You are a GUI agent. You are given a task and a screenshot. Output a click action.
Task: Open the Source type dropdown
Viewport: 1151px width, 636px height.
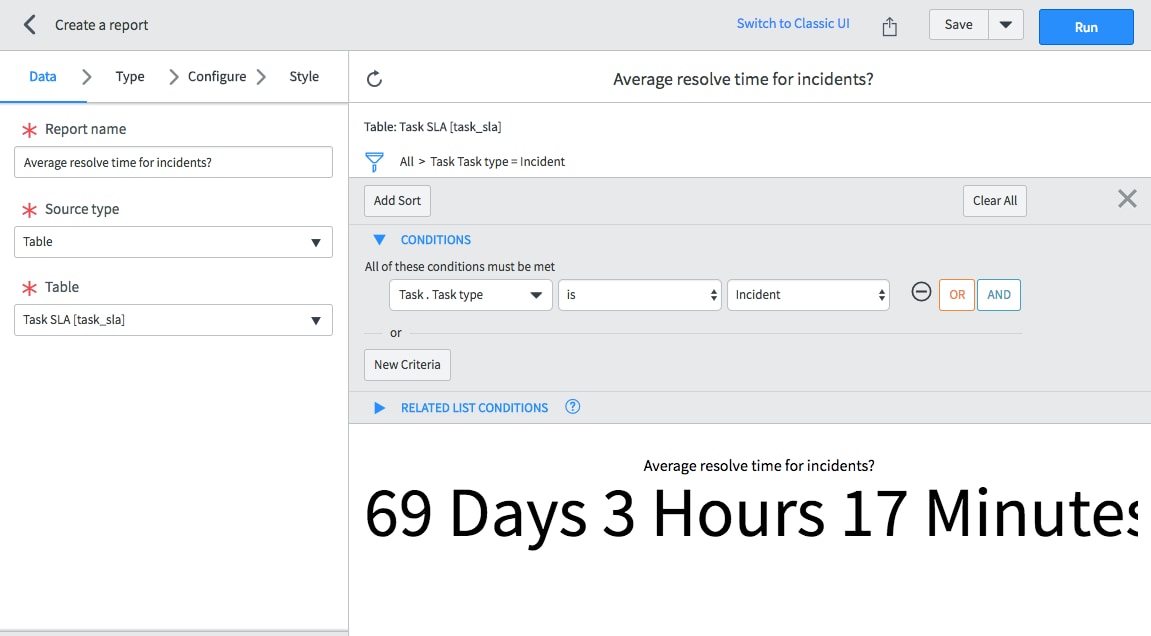[173, 242]
